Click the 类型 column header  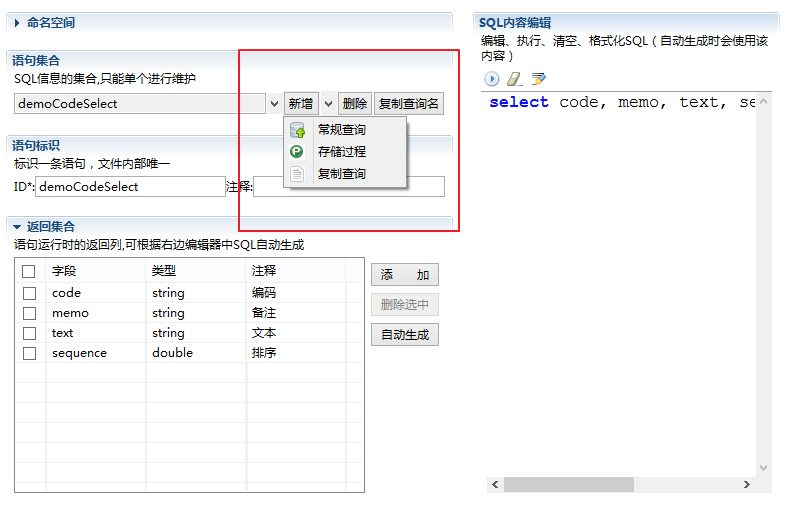[164, 271]
